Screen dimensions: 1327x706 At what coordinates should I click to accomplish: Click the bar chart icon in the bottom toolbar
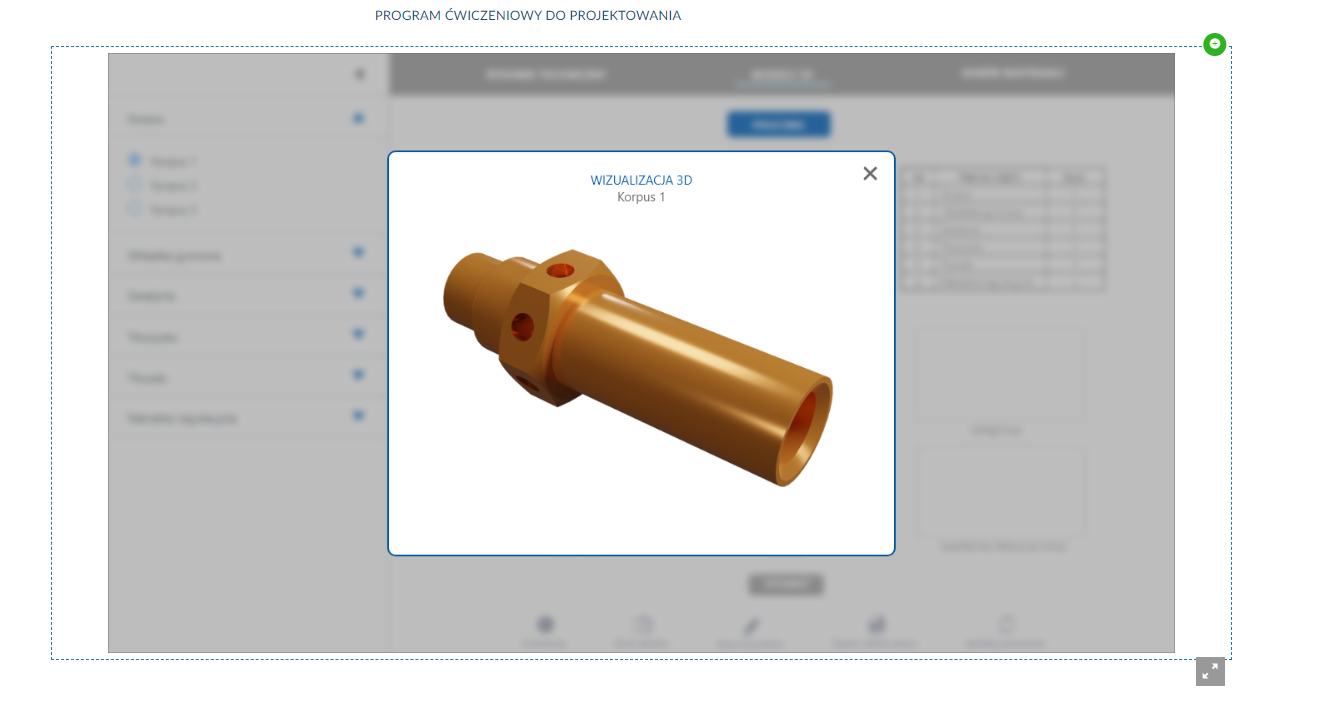tap(876, 625)
